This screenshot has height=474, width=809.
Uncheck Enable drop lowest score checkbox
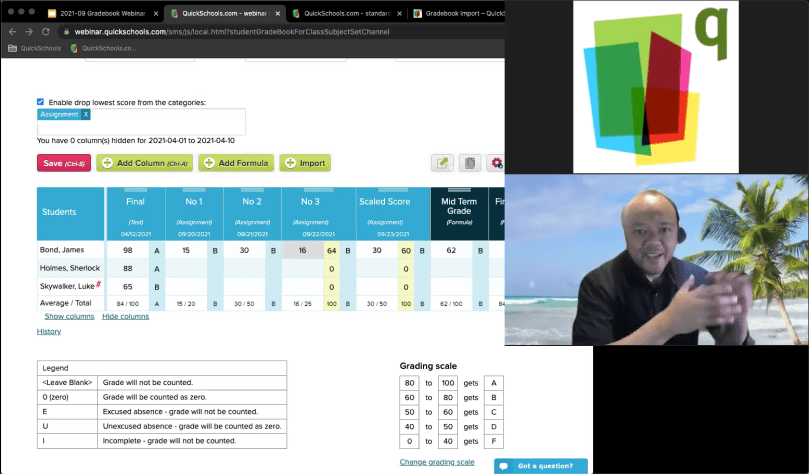pos(41,102)
